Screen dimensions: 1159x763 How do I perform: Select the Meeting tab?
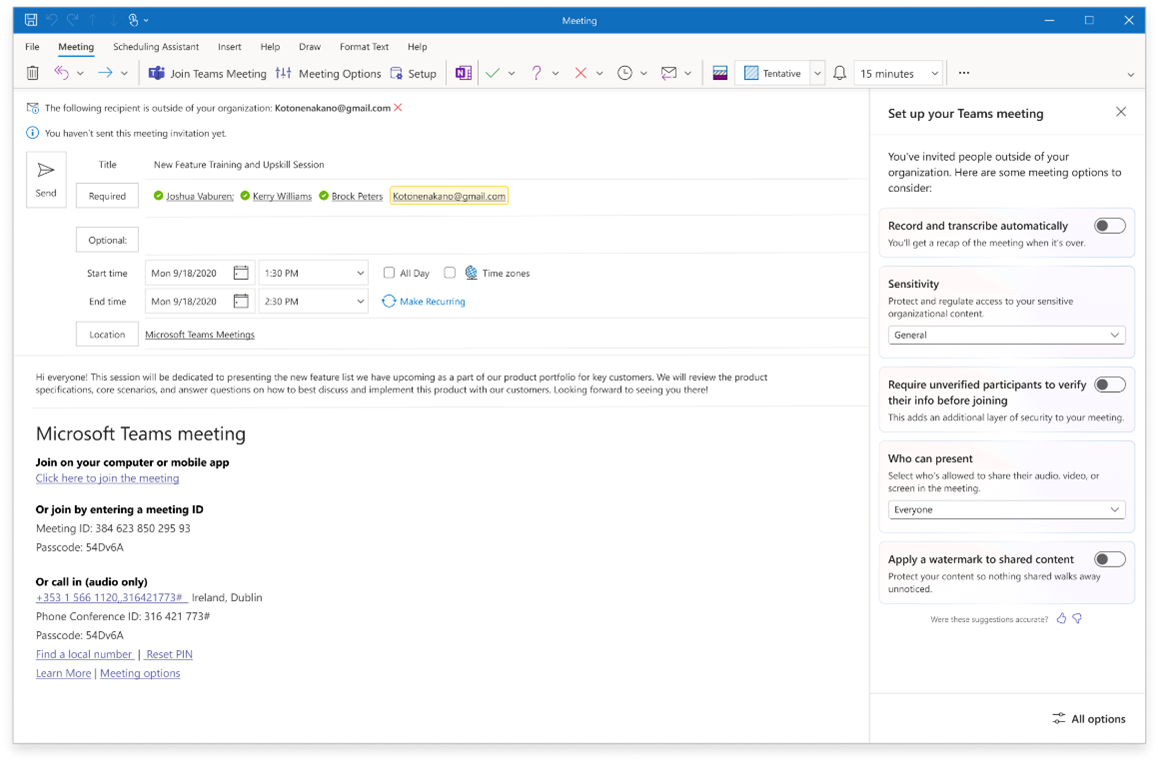point(76,47)
